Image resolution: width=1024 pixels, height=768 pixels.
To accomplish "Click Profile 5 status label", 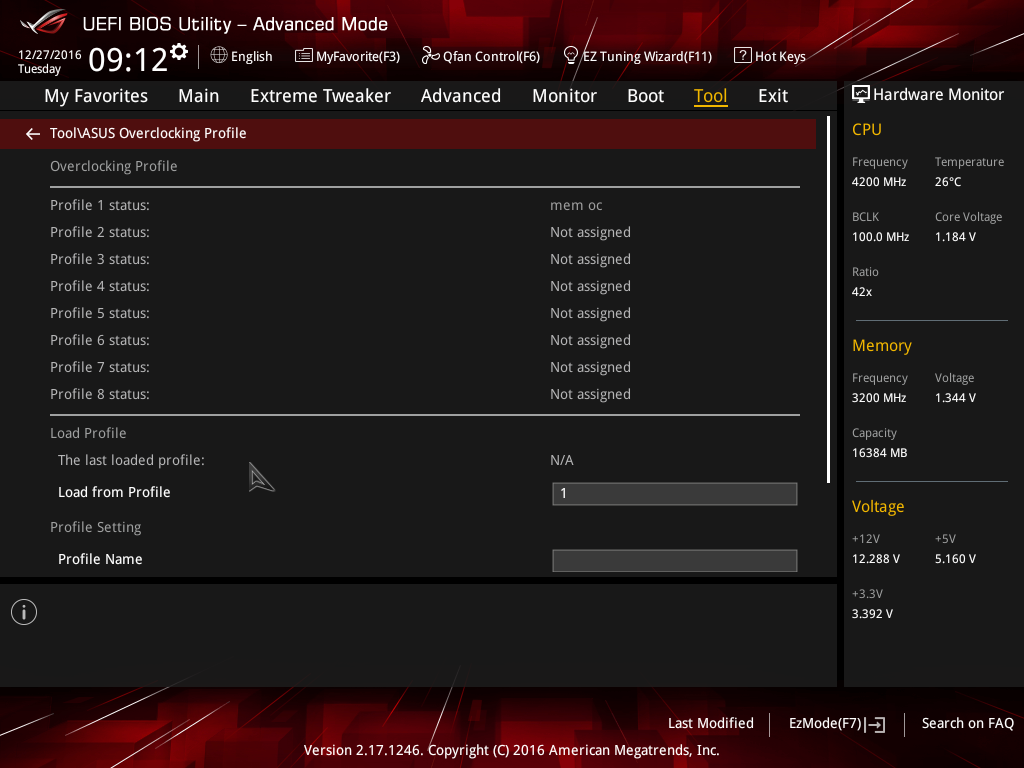I will click(x=100, y=313).
